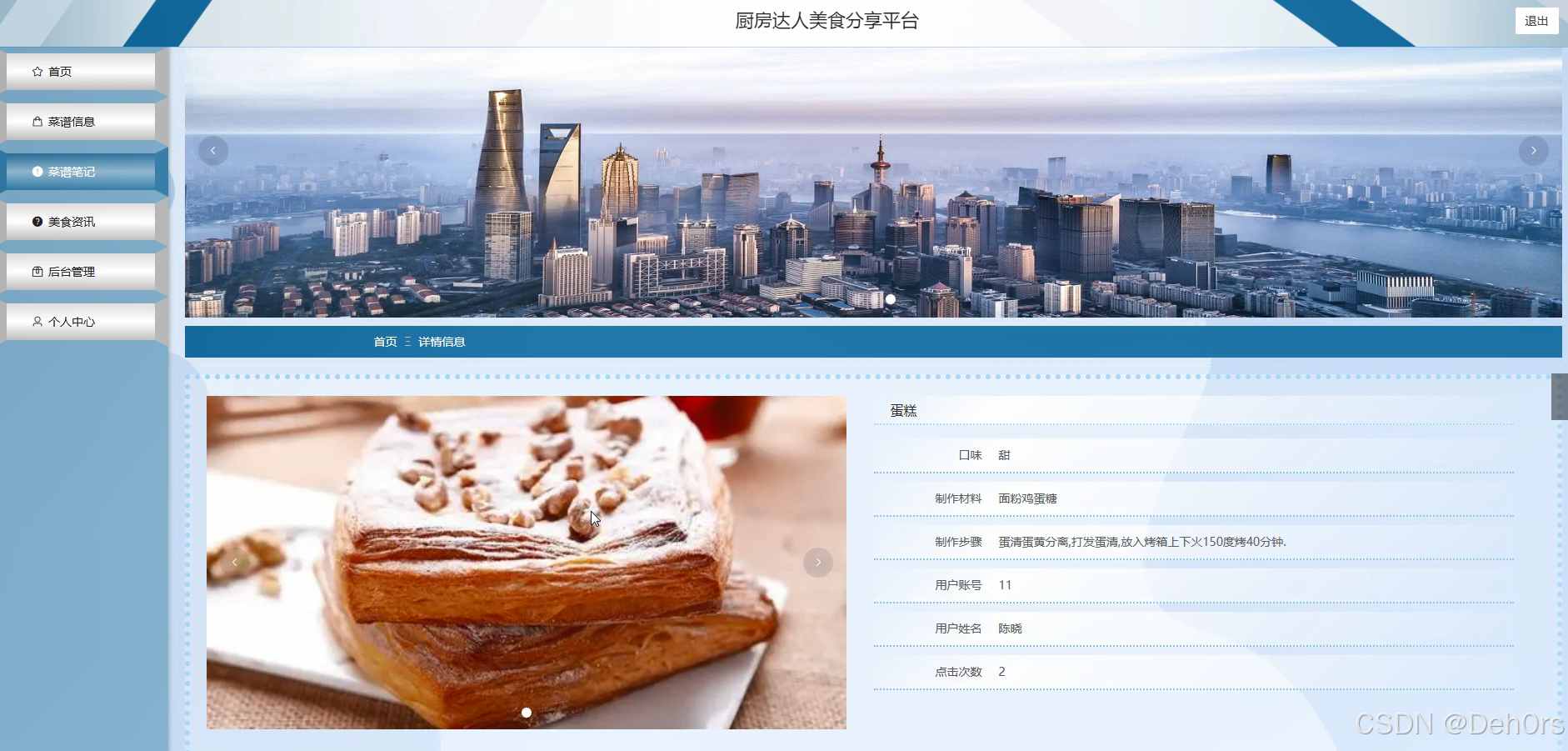The height and width of the screenshot is (751, 1568).
Task: Open 美食资讯 menu item
Action: pos(81,222)
